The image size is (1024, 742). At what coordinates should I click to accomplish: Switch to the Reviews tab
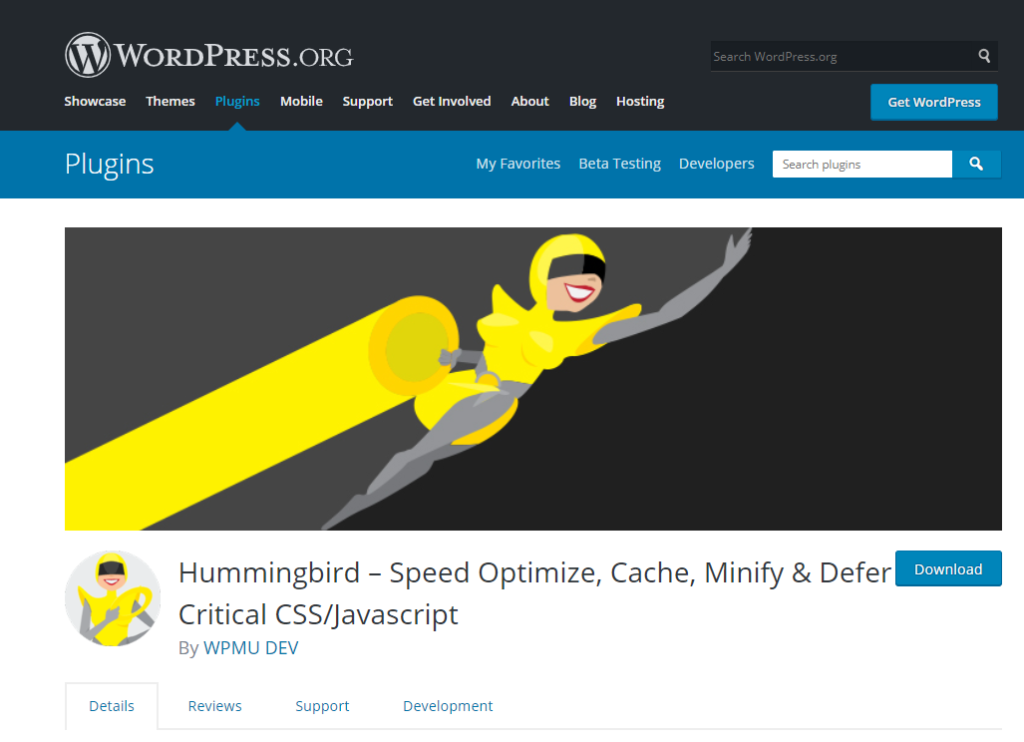215,706
